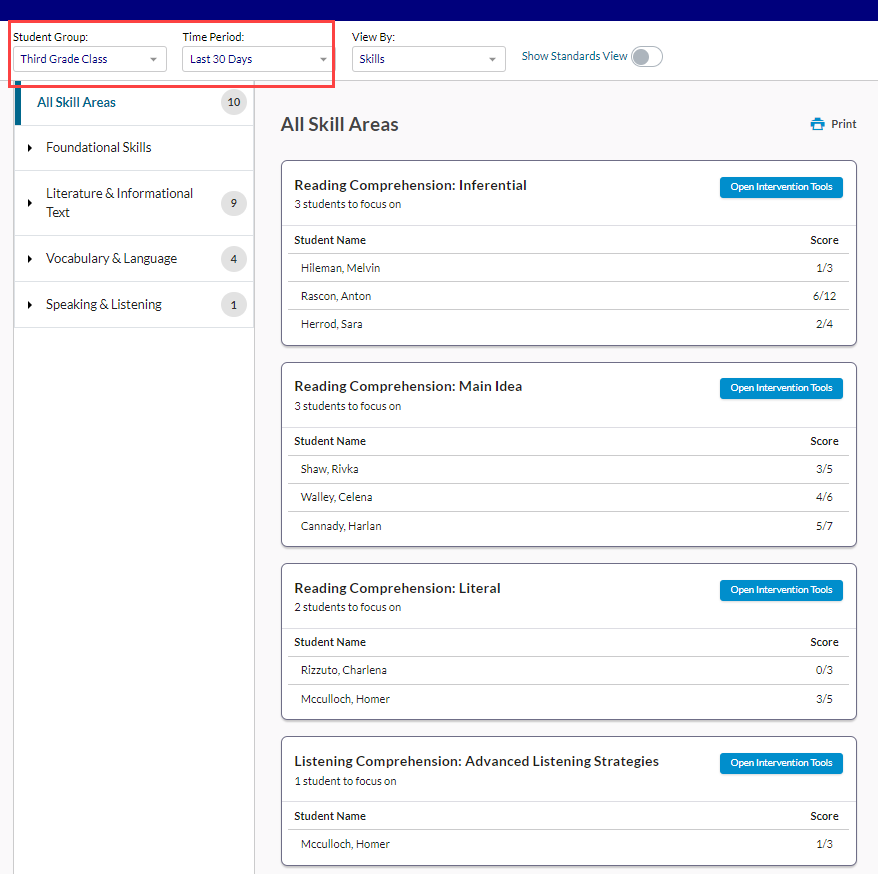Open Intervention Tools for Inferential comprehension

(781, 187)
